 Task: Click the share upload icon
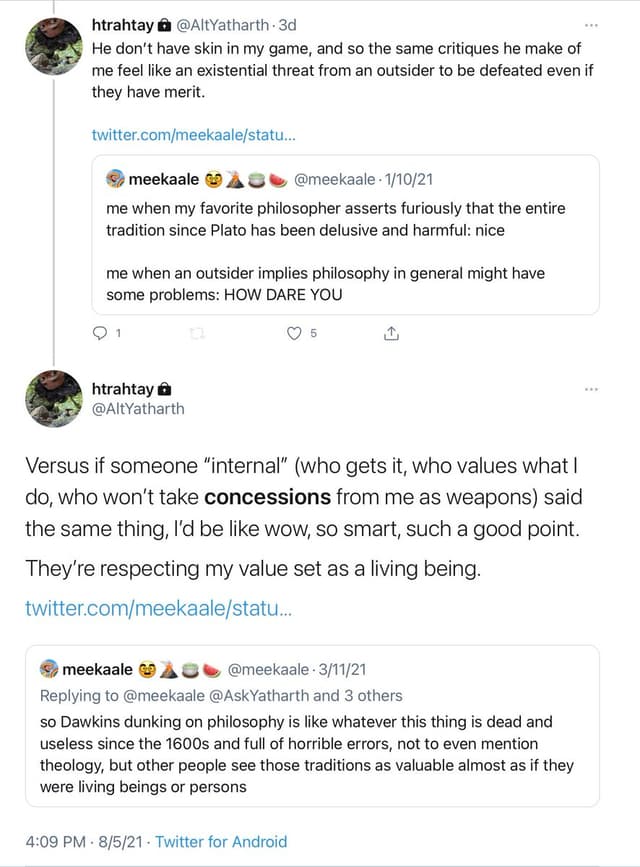coord(391,334)
